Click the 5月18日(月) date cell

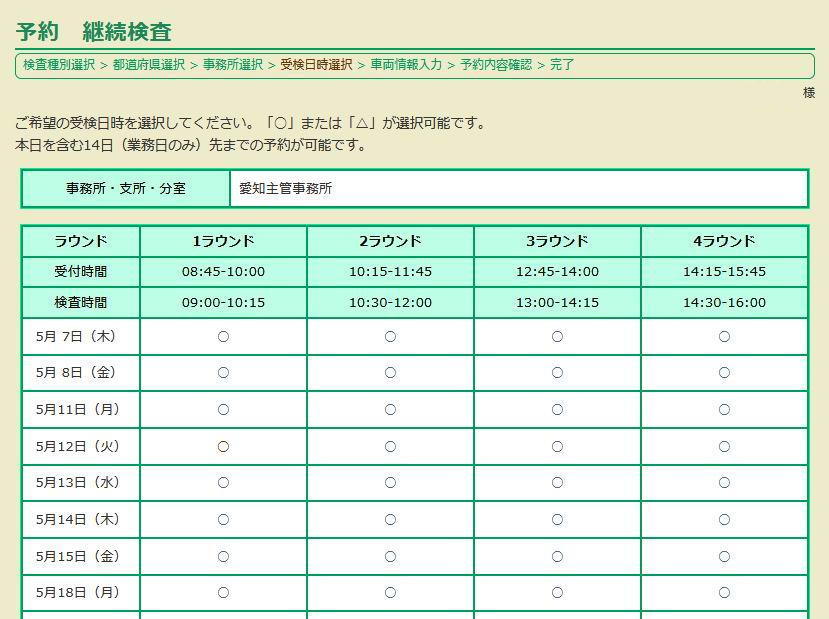pos(80,593)
